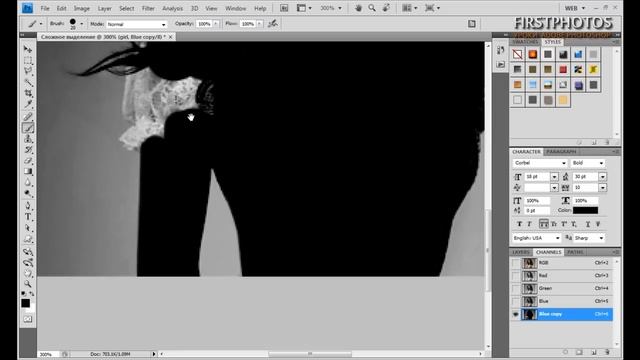Select the Path Selection tool
The image size is (640, 360).
(x=28, y=228)
